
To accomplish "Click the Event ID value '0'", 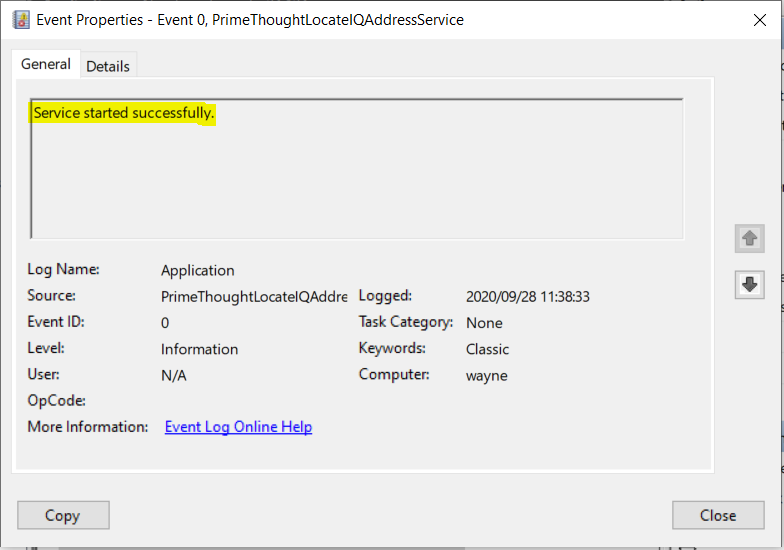I will 165,323.
